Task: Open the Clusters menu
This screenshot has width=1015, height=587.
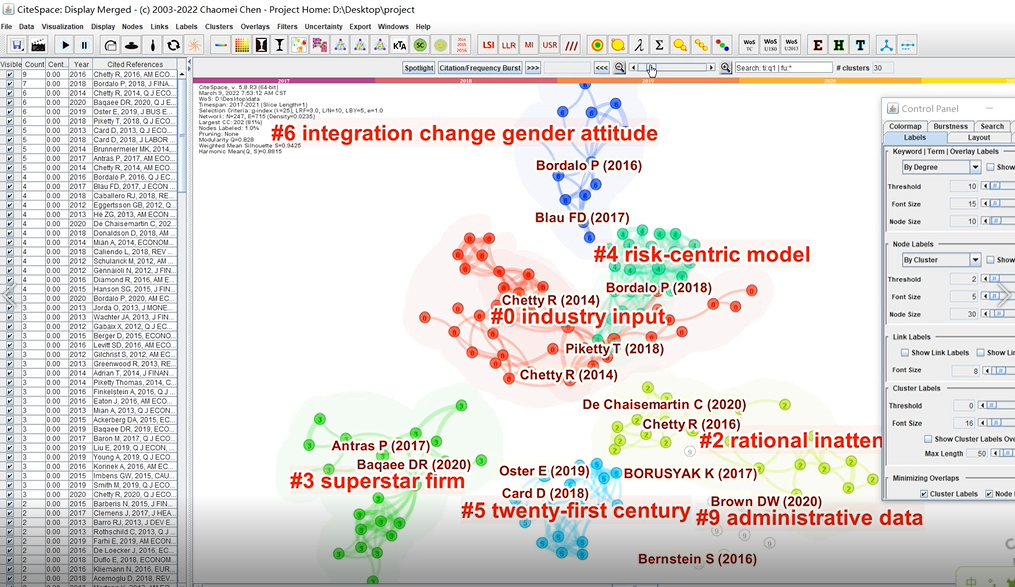Action: (218, 26)
